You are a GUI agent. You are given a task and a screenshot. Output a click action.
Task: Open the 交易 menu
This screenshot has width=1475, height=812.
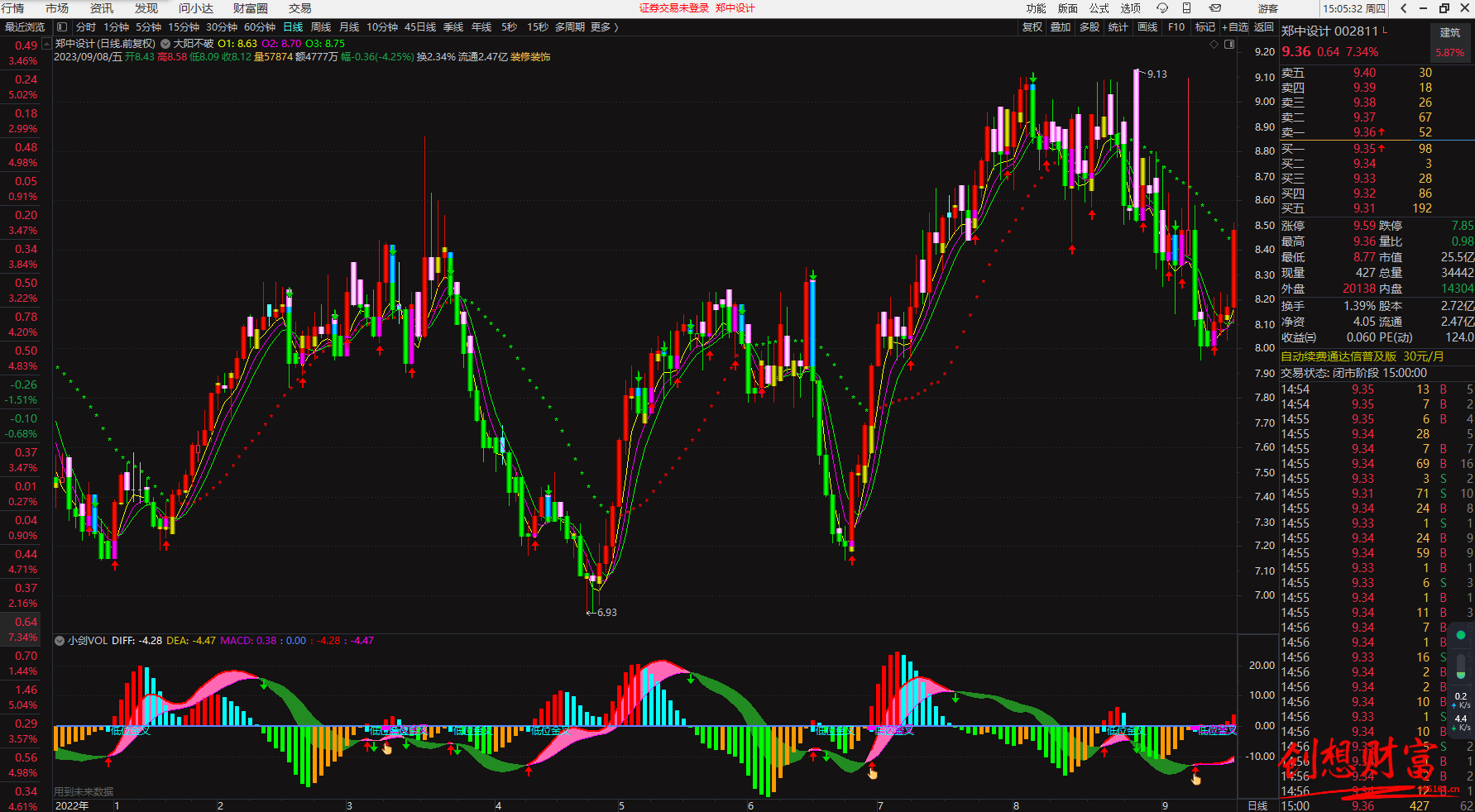pos(300,8)
